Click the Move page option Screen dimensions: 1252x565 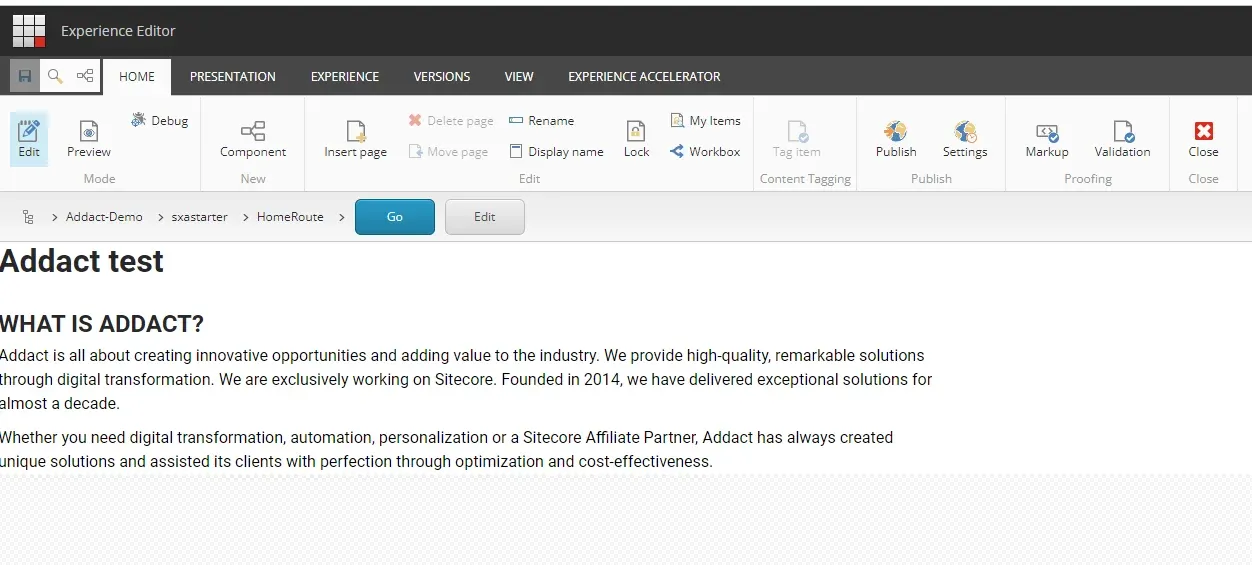[448, 152]
